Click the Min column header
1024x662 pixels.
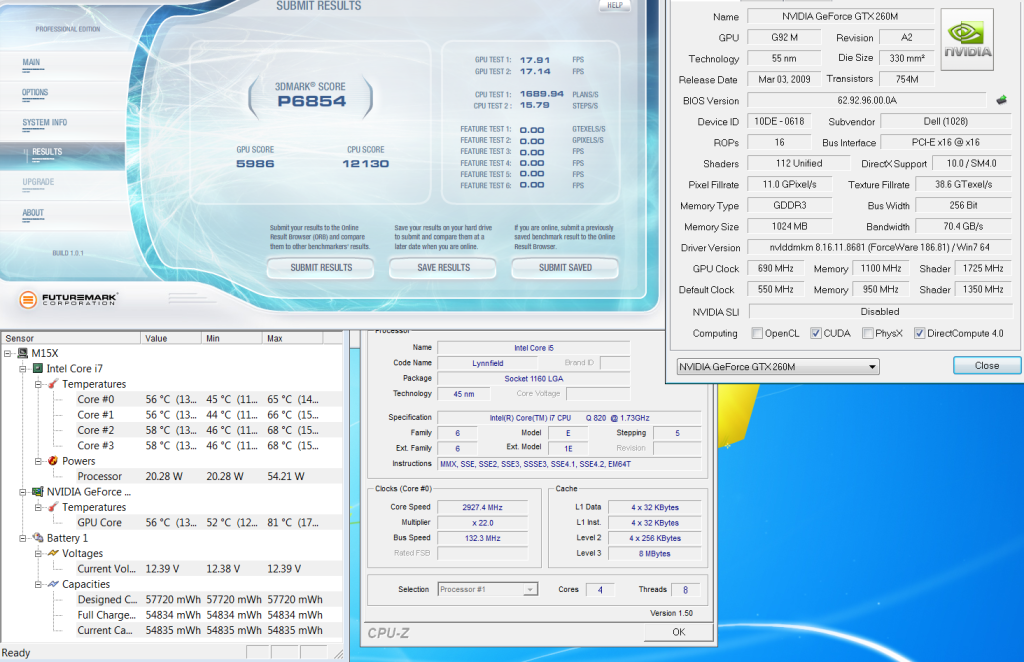pos(232,338)
